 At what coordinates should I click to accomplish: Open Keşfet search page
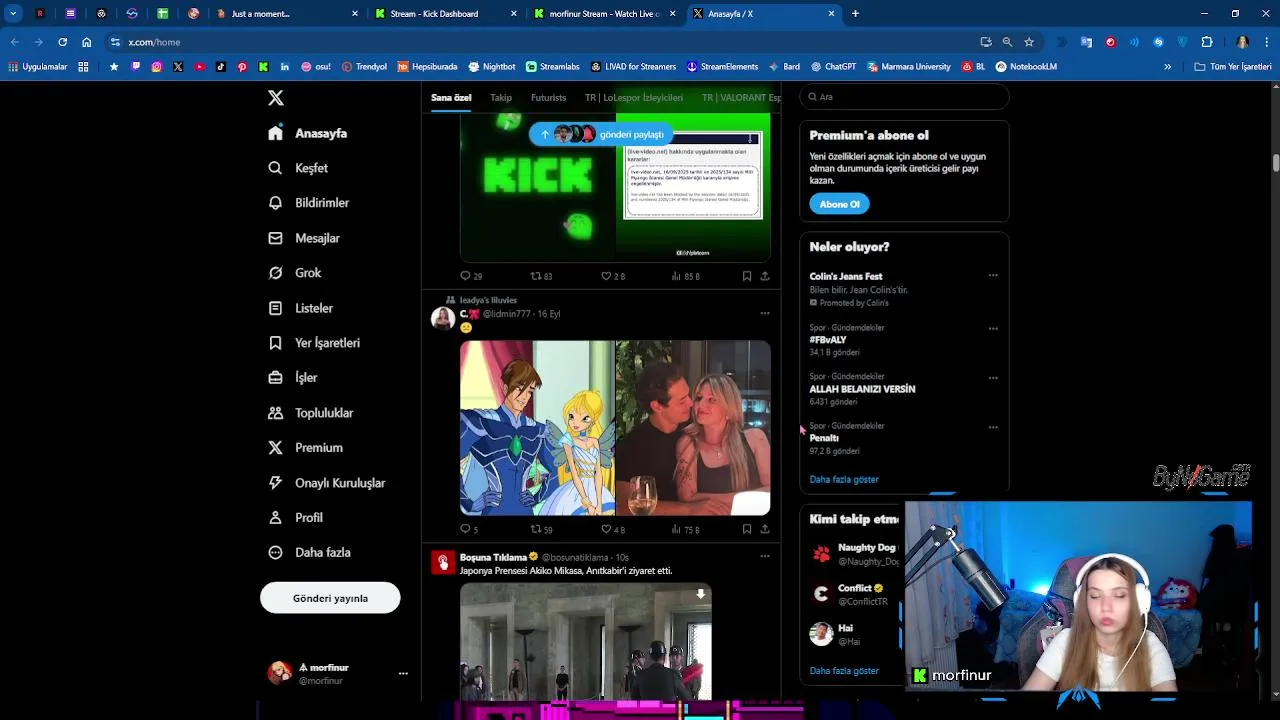(x=298, y=168)
